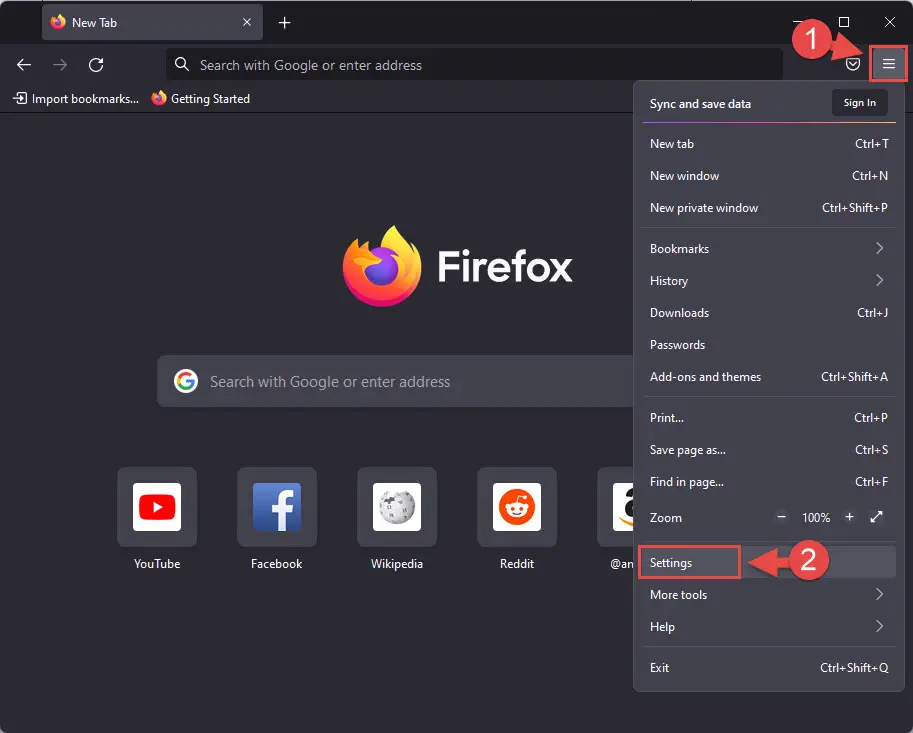913x733 pixels.
Task: Open the Wikipedia shortcut tile
Action: (397, 507)
